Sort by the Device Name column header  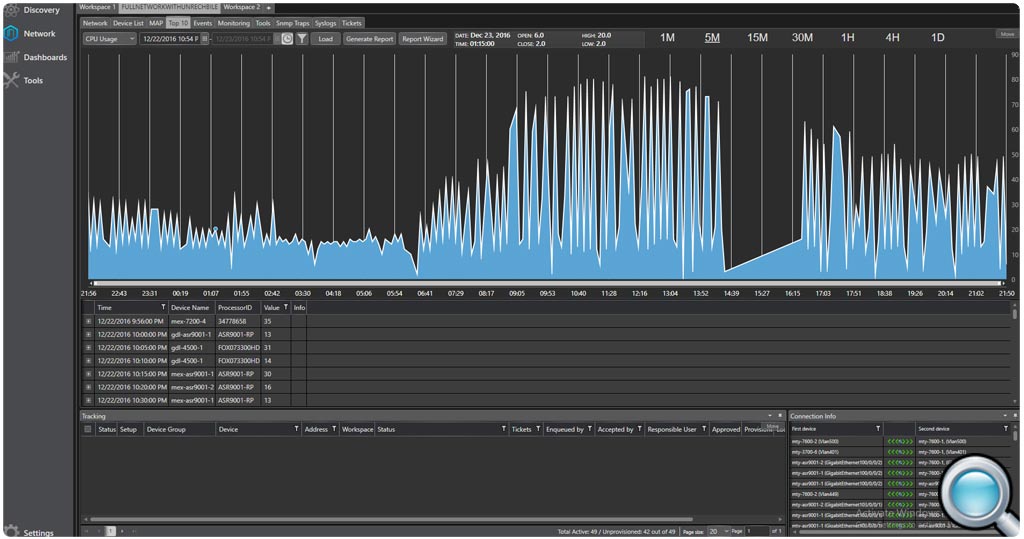[x=190, y=307]
